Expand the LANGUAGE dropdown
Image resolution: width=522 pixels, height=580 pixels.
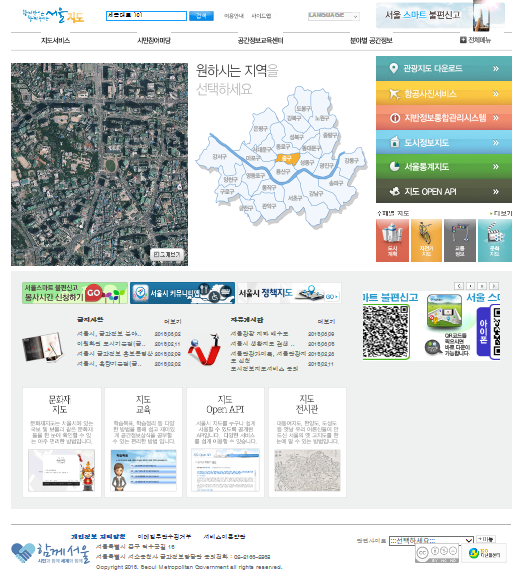(334, 16)
